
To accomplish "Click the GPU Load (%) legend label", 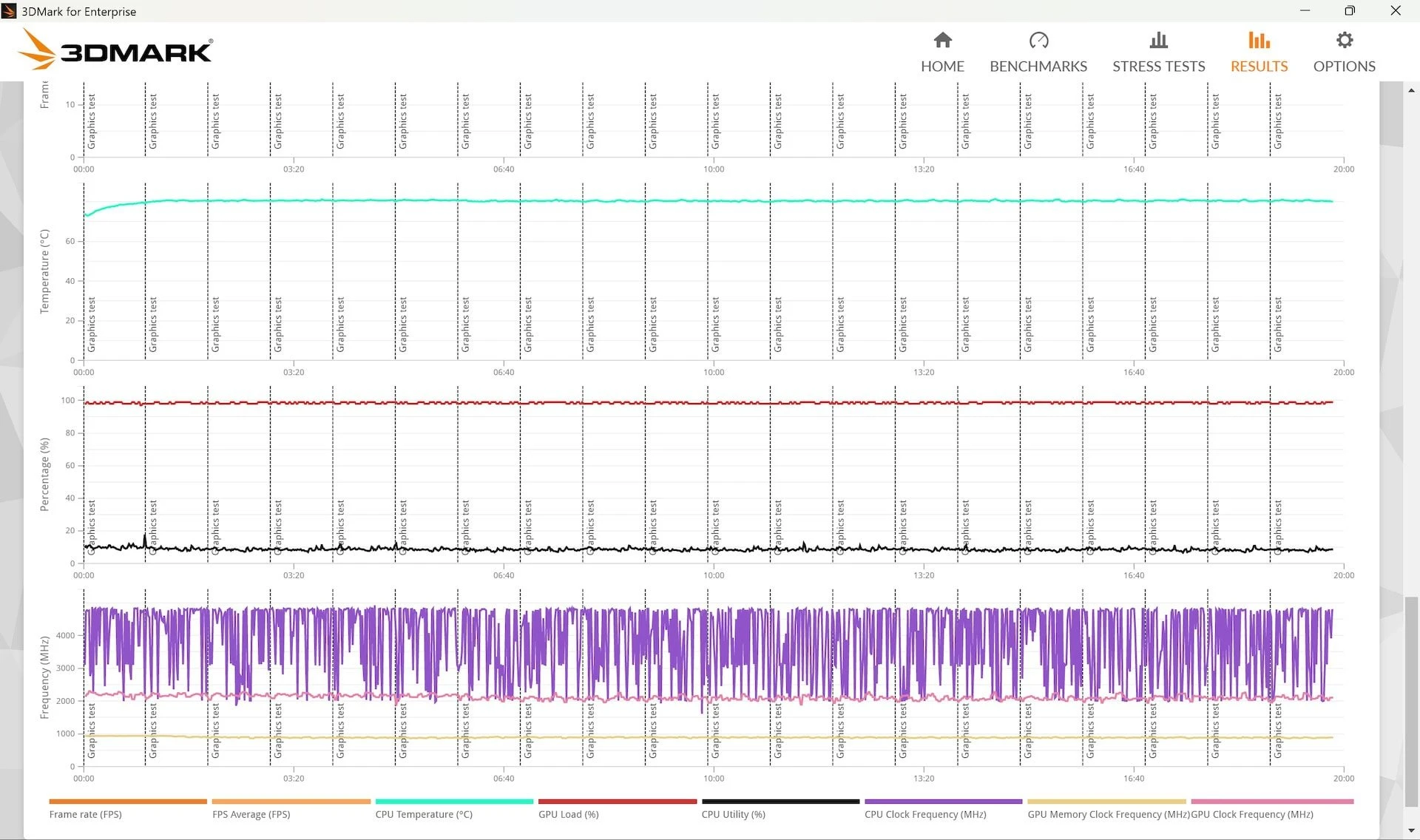I will (x=568, y=814).
